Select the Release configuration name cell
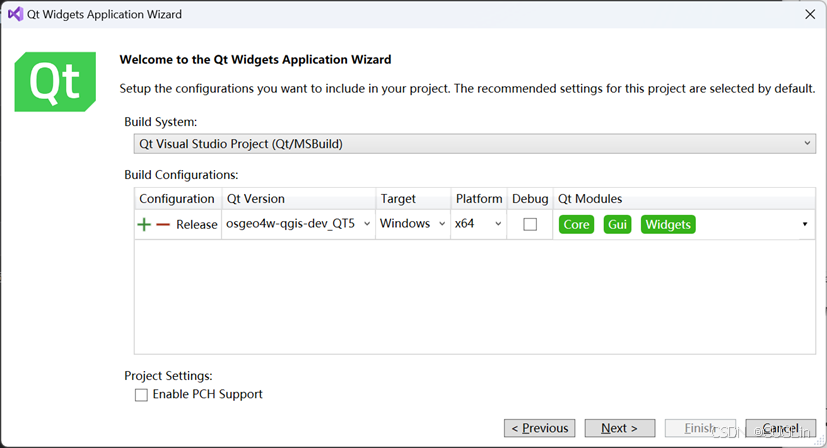827x448 pixels. pyautogui.click(x=197, y=225)
